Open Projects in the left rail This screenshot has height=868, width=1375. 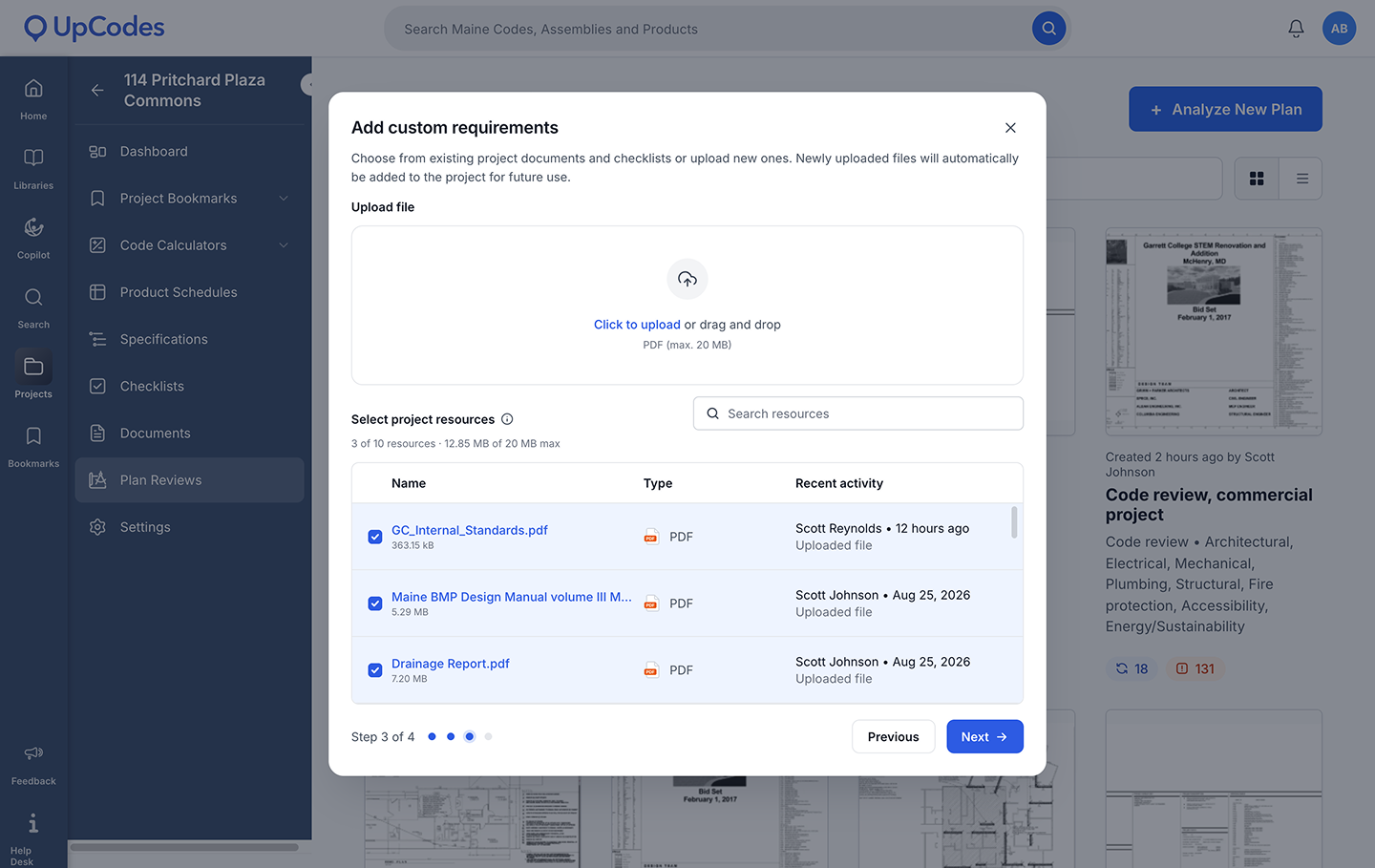pyautogui.click(x=33, y=375)
